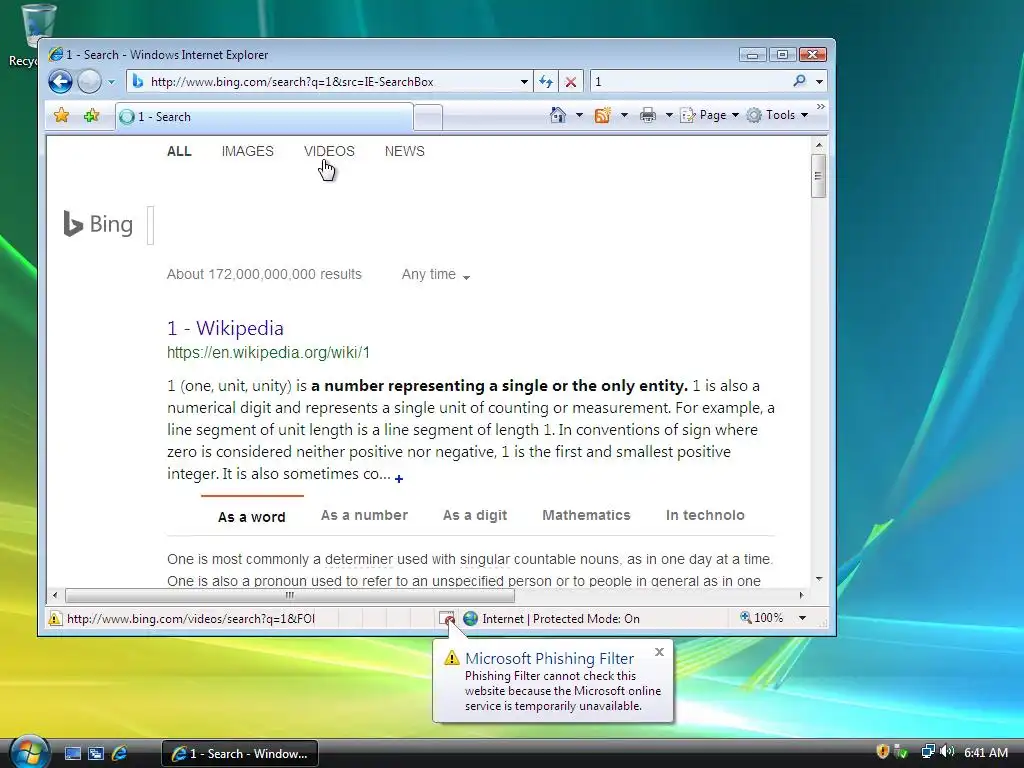Select the 'As a digit' tab
Viewport: 1024px width, 768px height.
(x=475, y=515)
